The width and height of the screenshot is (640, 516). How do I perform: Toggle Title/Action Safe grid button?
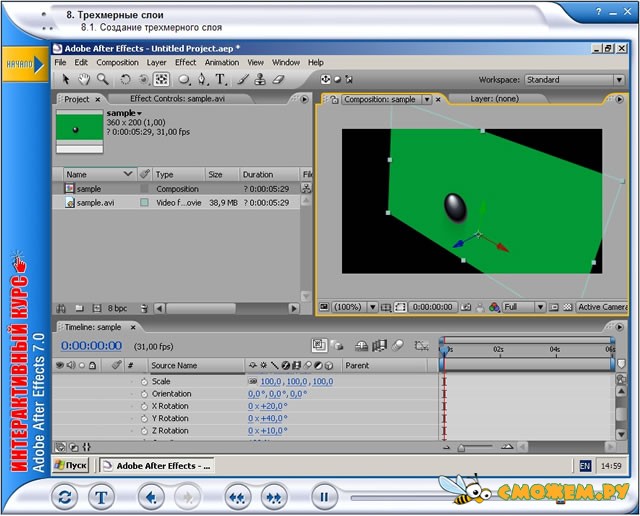pyautogui.click(x=386, y=307)
